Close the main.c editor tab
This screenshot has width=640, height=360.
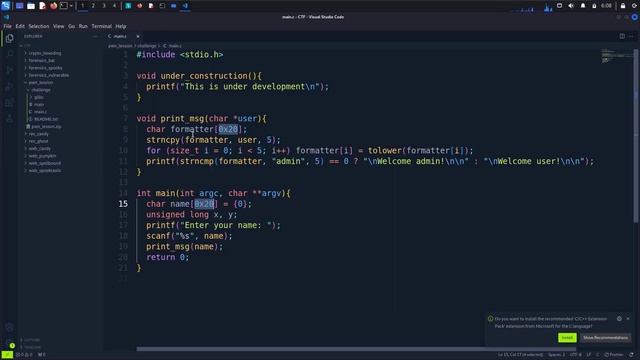138,36
